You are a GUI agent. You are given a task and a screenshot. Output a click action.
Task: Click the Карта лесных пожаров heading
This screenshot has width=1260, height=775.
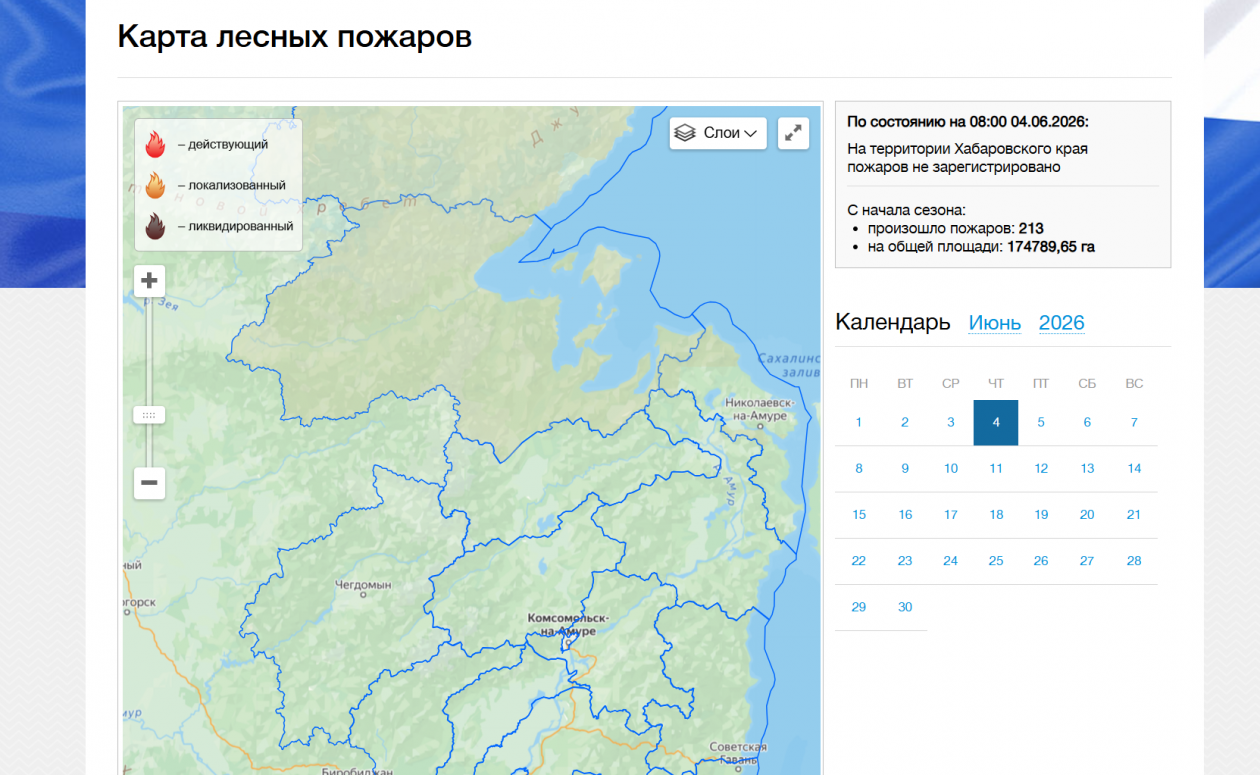coord(294,37)
